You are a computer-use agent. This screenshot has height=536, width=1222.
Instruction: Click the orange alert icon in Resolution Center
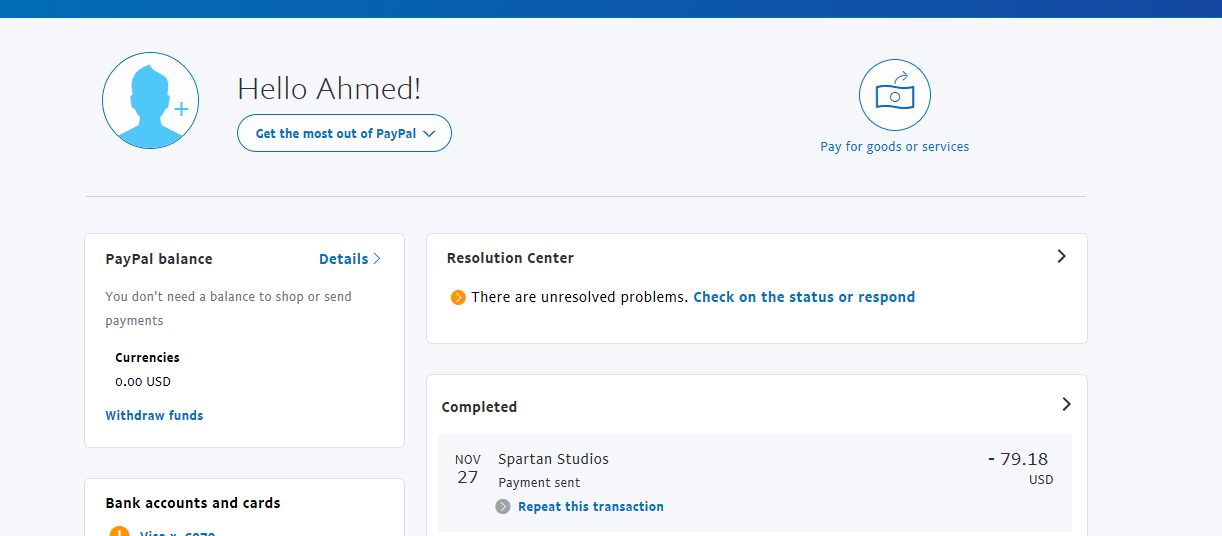[458, 297]
